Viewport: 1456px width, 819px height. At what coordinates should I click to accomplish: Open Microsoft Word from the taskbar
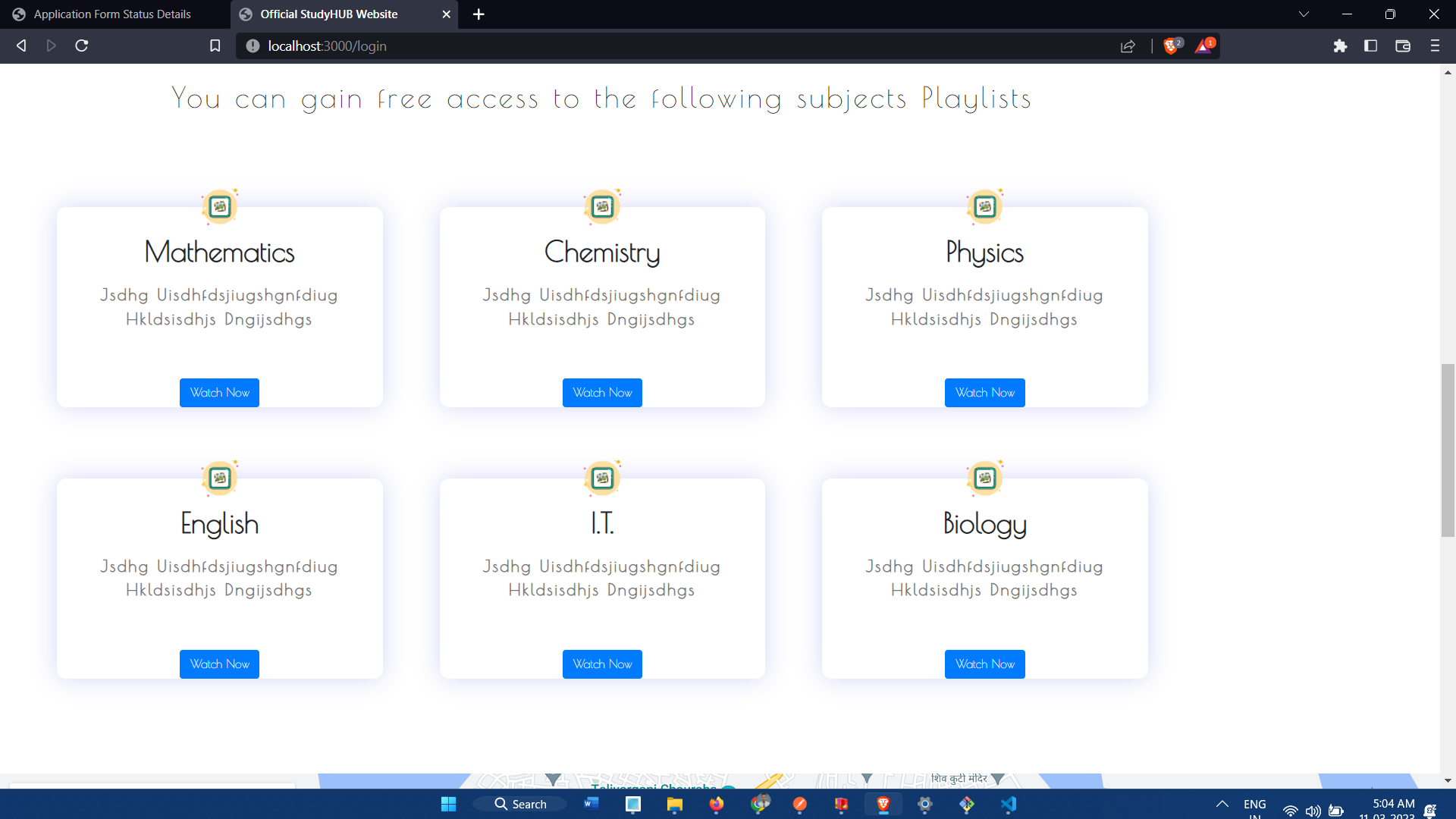click(591, 804)
